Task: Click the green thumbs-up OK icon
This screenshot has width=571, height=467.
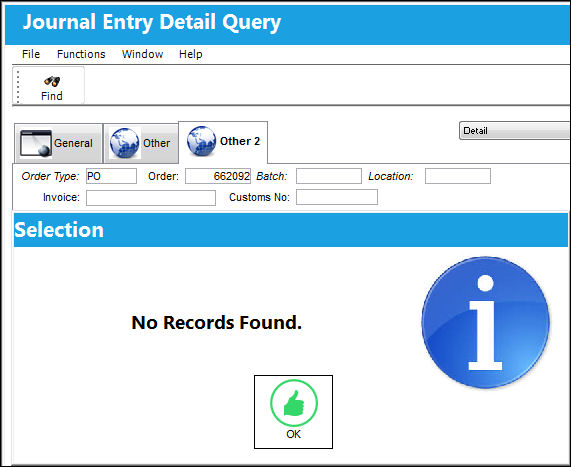Action: coord(294,403)
